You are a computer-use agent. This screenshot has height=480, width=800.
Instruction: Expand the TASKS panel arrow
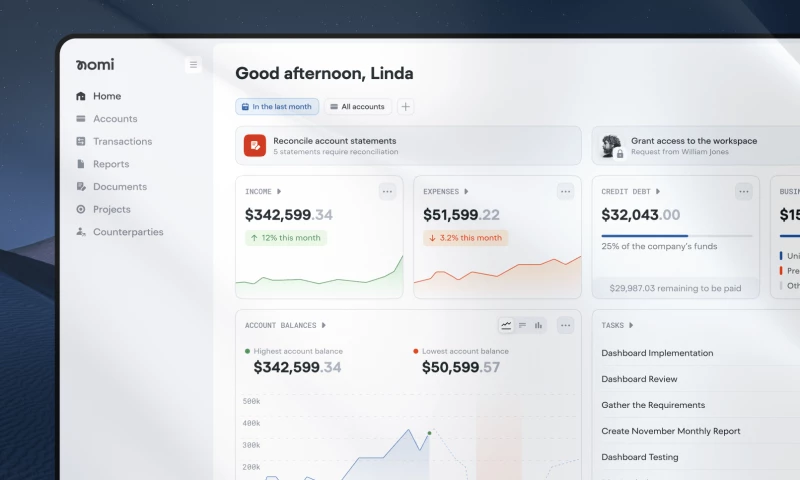coord(631,325)
